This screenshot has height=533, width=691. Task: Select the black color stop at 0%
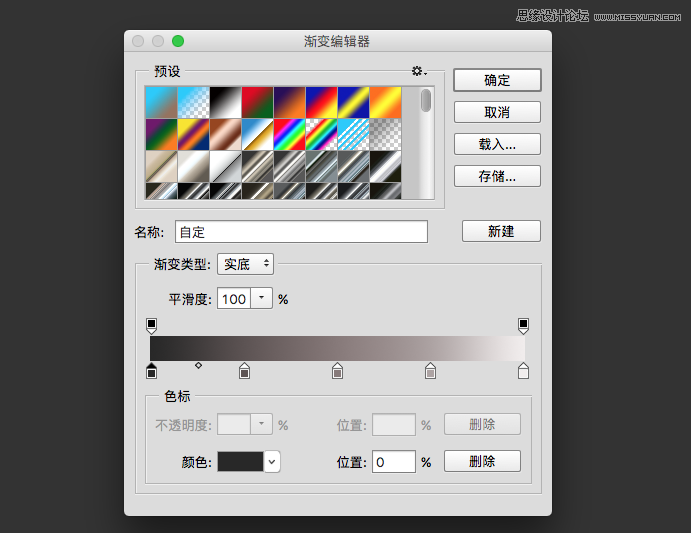tap(151, 371)
